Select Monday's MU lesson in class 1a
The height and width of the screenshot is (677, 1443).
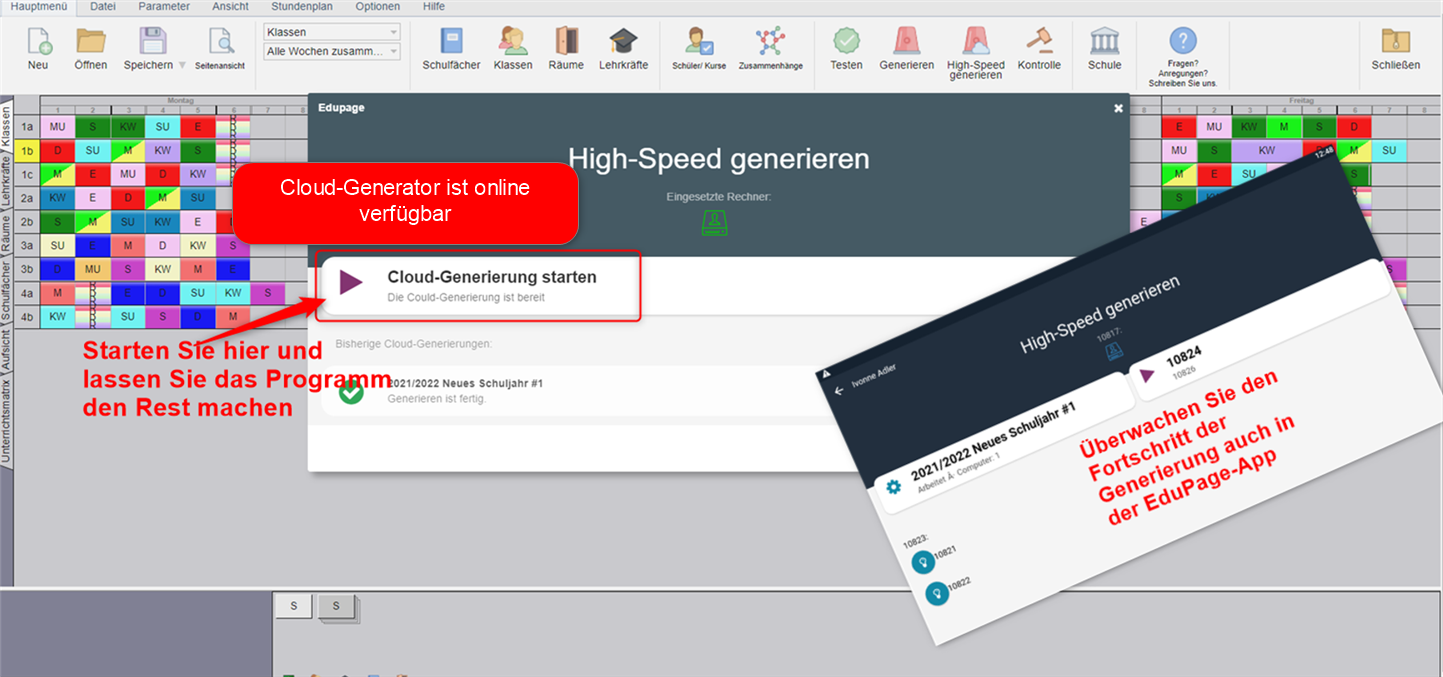[x=58, y=127]
